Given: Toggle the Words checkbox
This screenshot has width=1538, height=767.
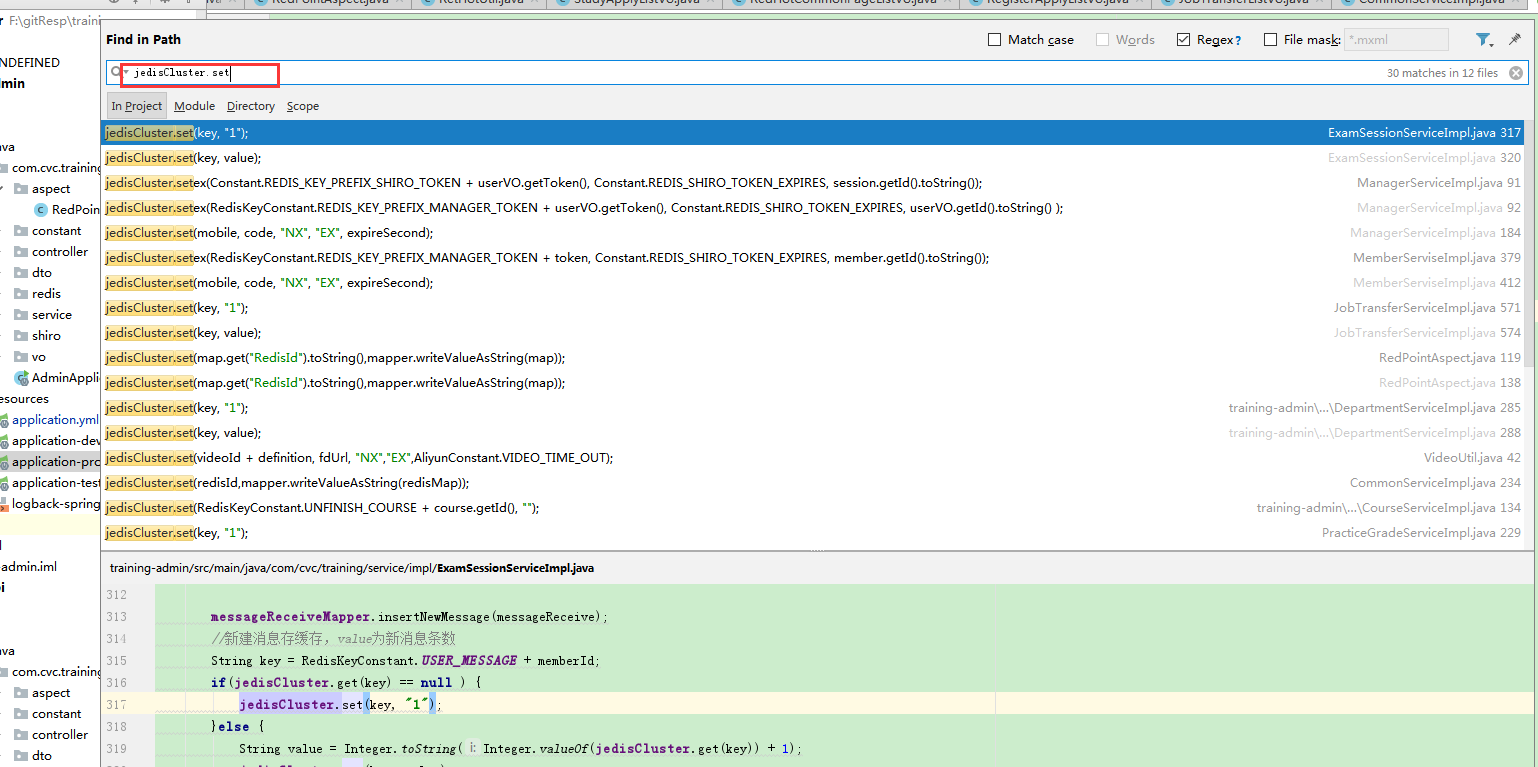Looking at the screenshot, I should (1100, 39).
